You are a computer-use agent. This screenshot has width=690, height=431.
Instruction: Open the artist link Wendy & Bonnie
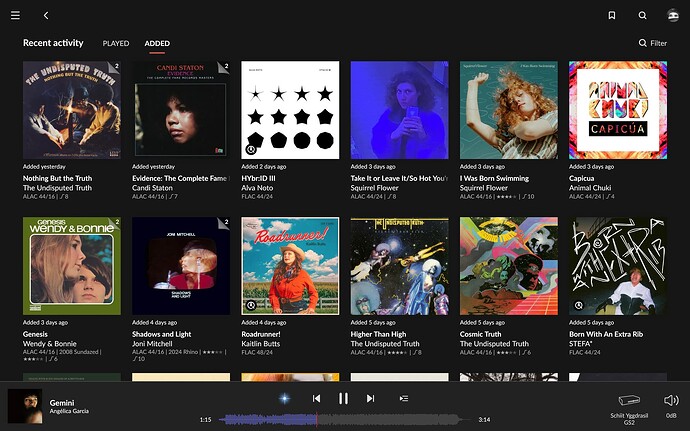(x=50, y=344)
